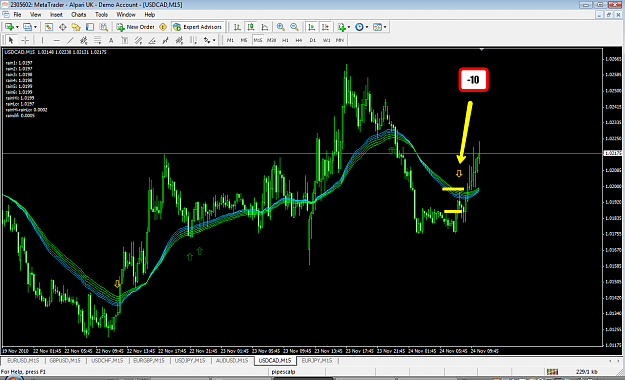This screenshot has height=380, width=625.
Task: Expand the Indicators dropdown arrow
Action: pyautogui.click(x=349, y=27)
